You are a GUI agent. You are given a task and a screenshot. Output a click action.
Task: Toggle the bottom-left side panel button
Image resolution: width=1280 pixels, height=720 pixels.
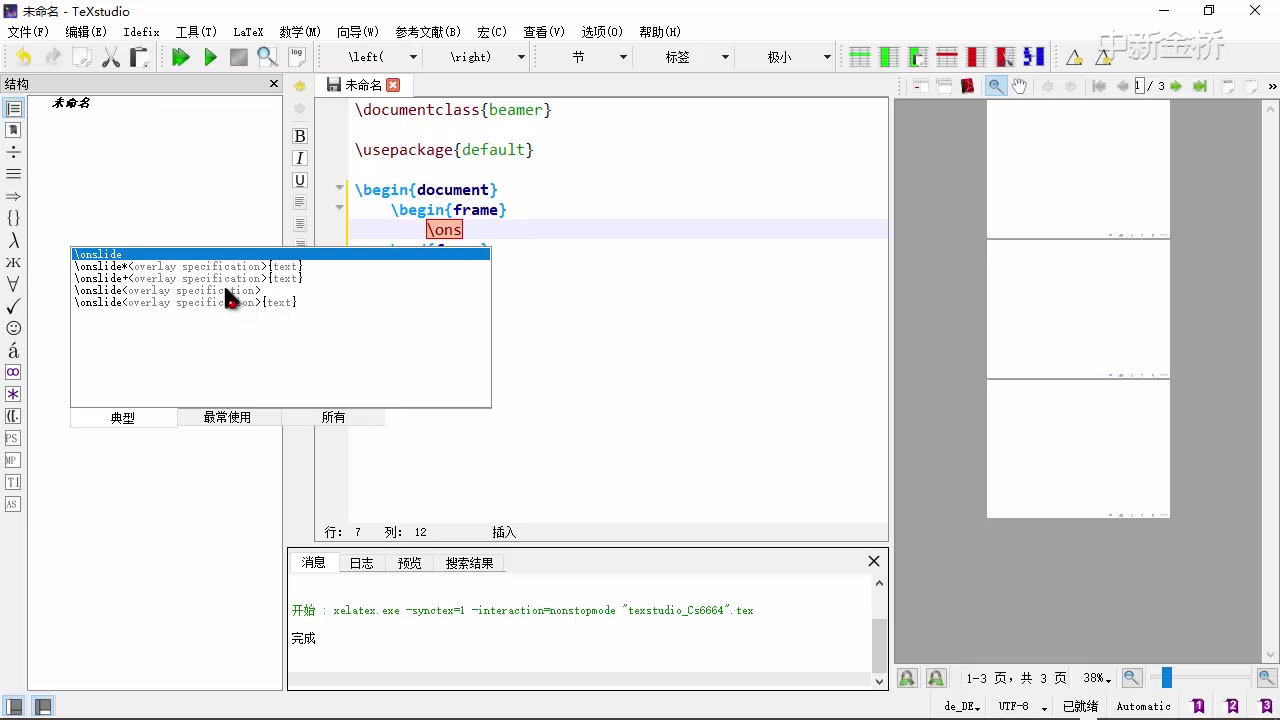tap(15, 707)
